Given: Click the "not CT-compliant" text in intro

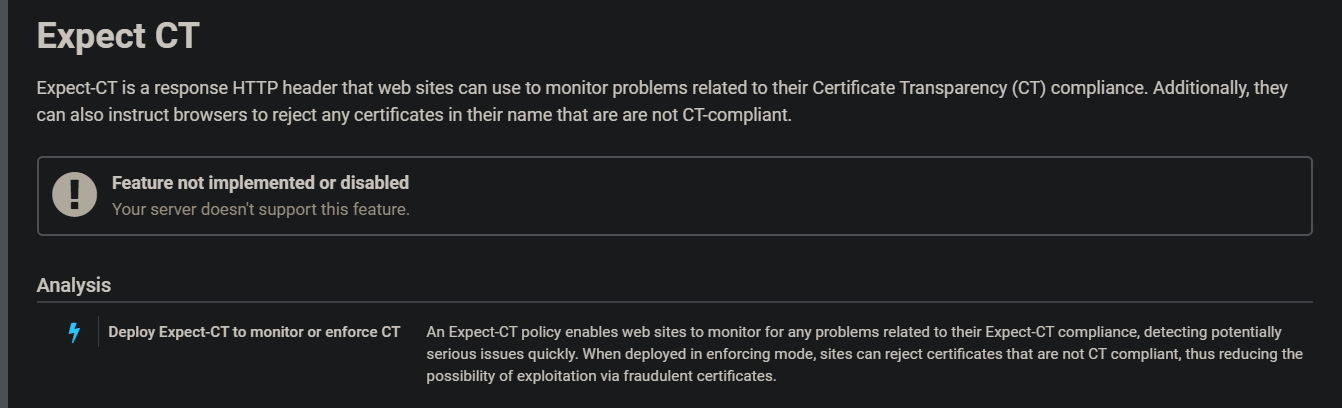Looking at the screenshot, I should 728,115.
